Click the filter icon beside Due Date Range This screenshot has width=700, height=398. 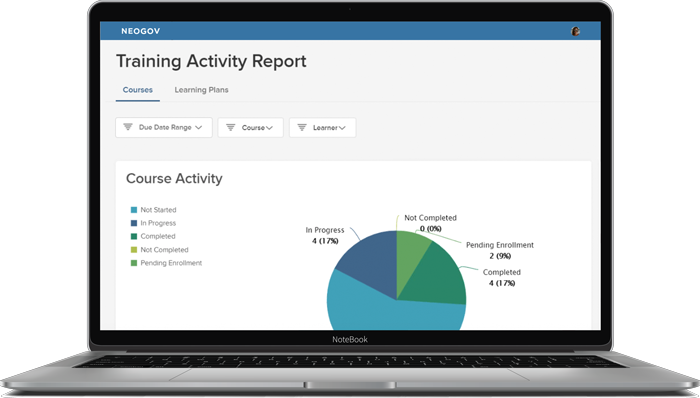[128, 127]
